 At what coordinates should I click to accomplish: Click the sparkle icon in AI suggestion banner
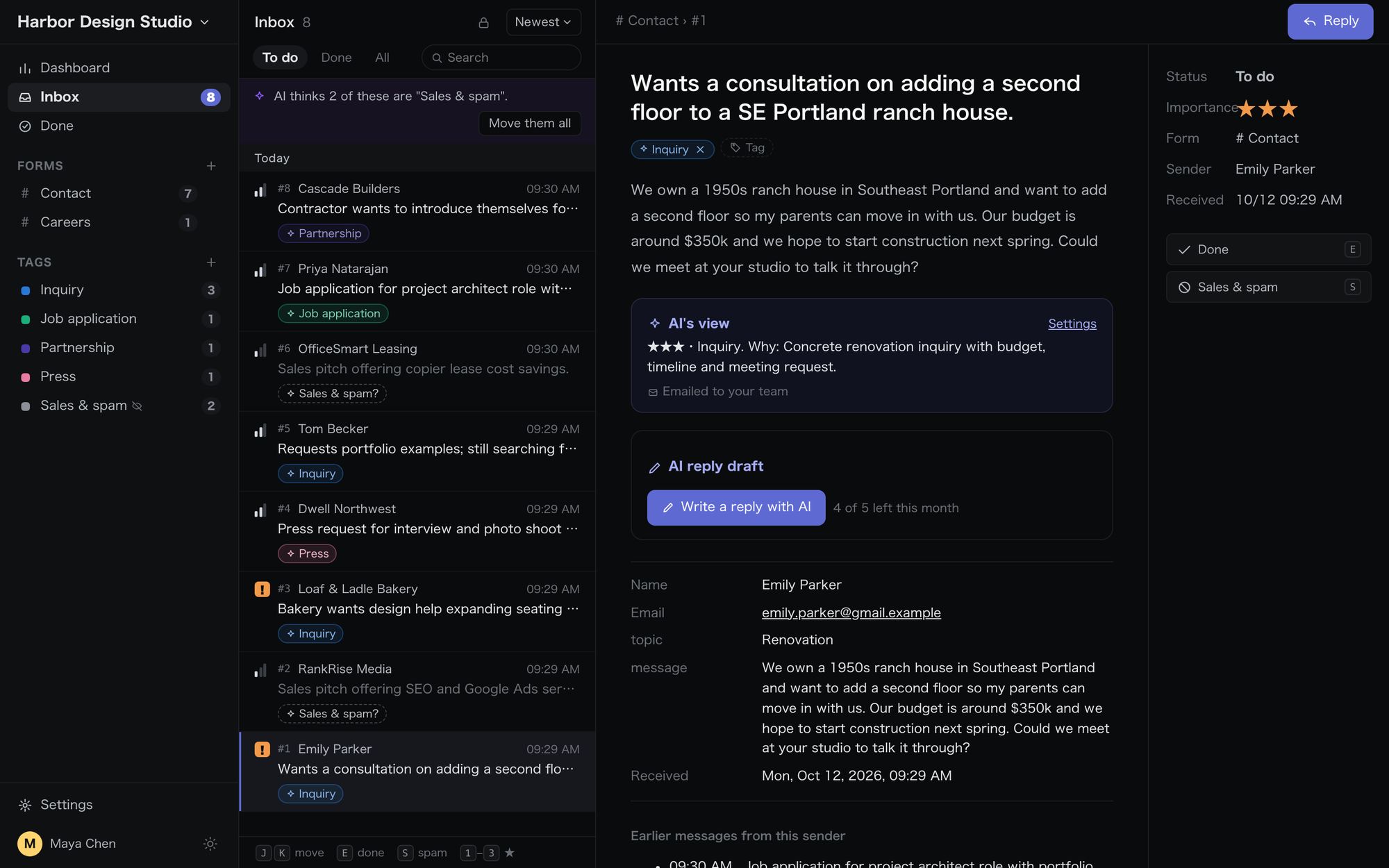(260, 96)
